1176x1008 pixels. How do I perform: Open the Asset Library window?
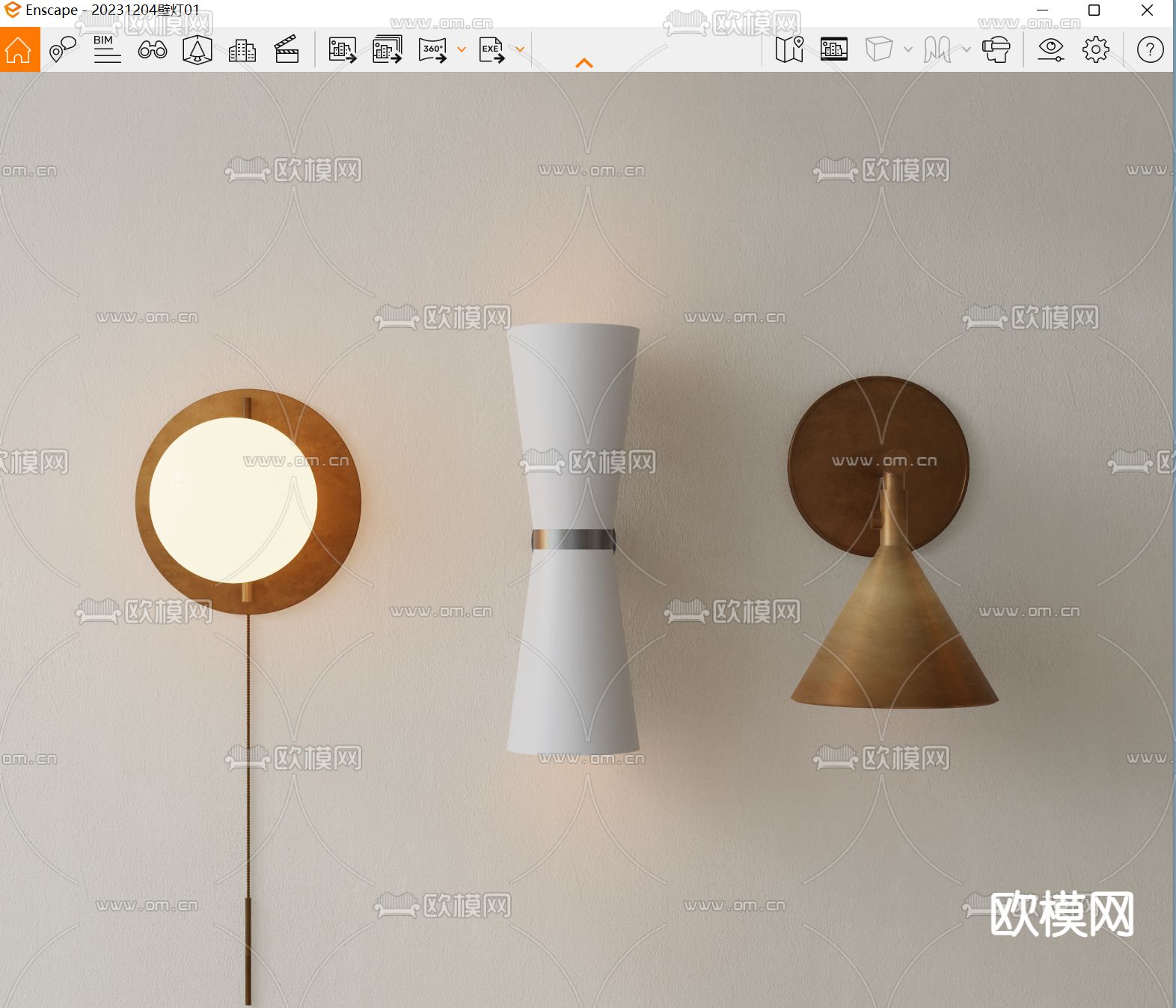(x=834, y=49)
